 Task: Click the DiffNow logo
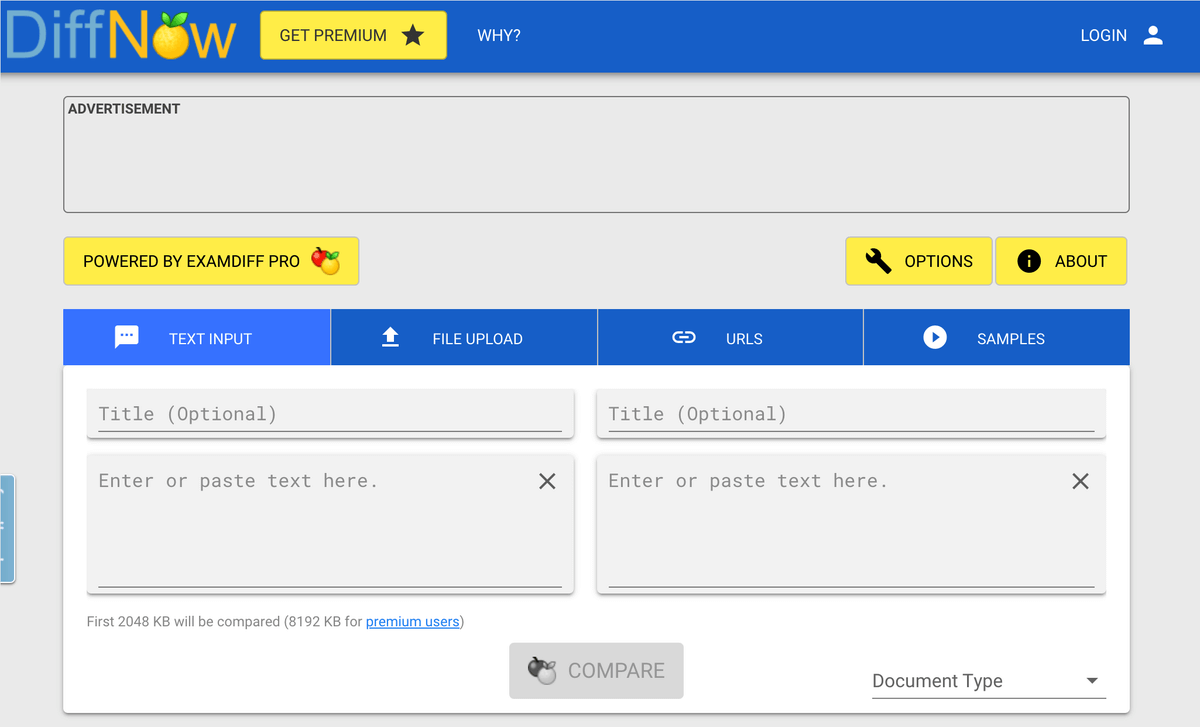tap(121, 36)
